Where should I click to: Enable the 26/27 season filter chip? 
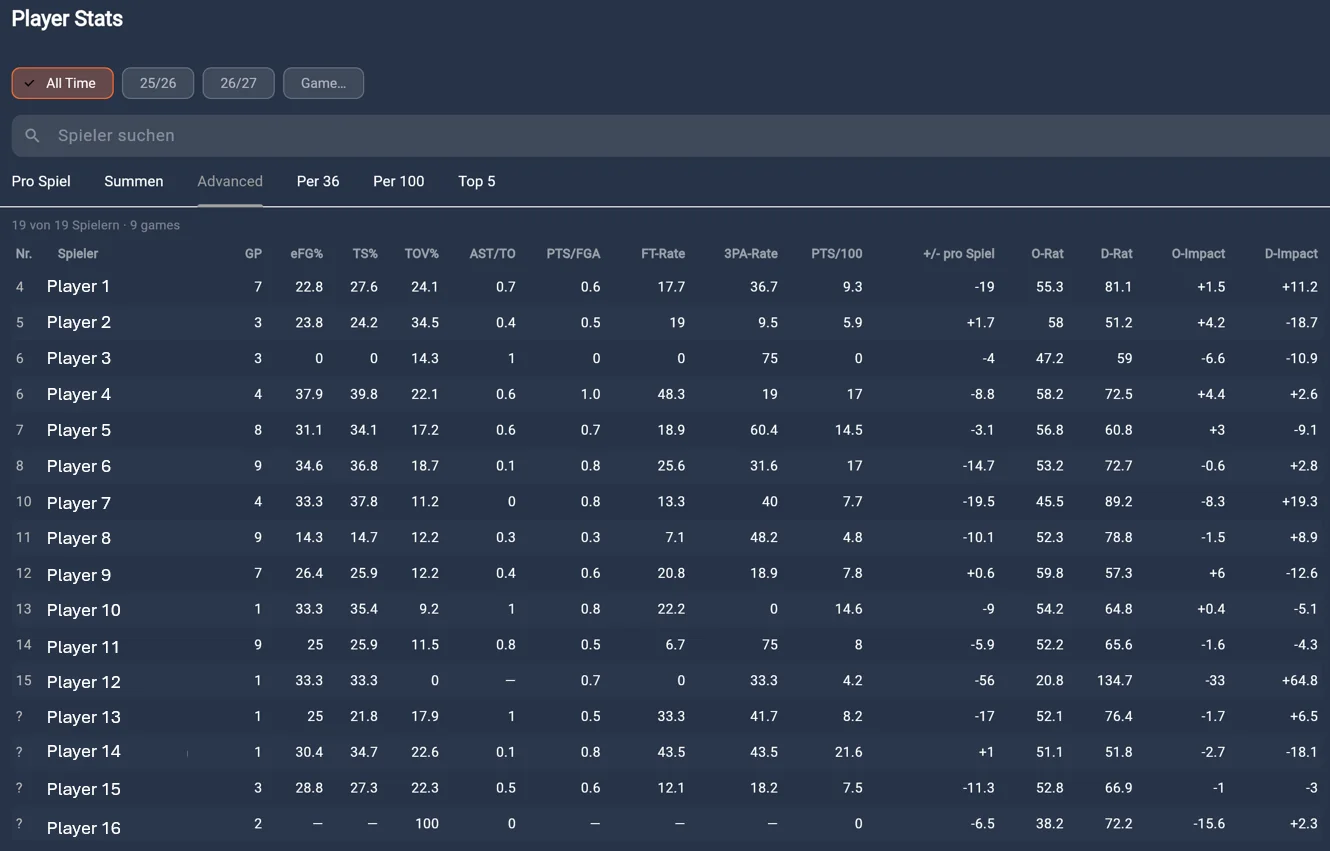pos(238,83)
